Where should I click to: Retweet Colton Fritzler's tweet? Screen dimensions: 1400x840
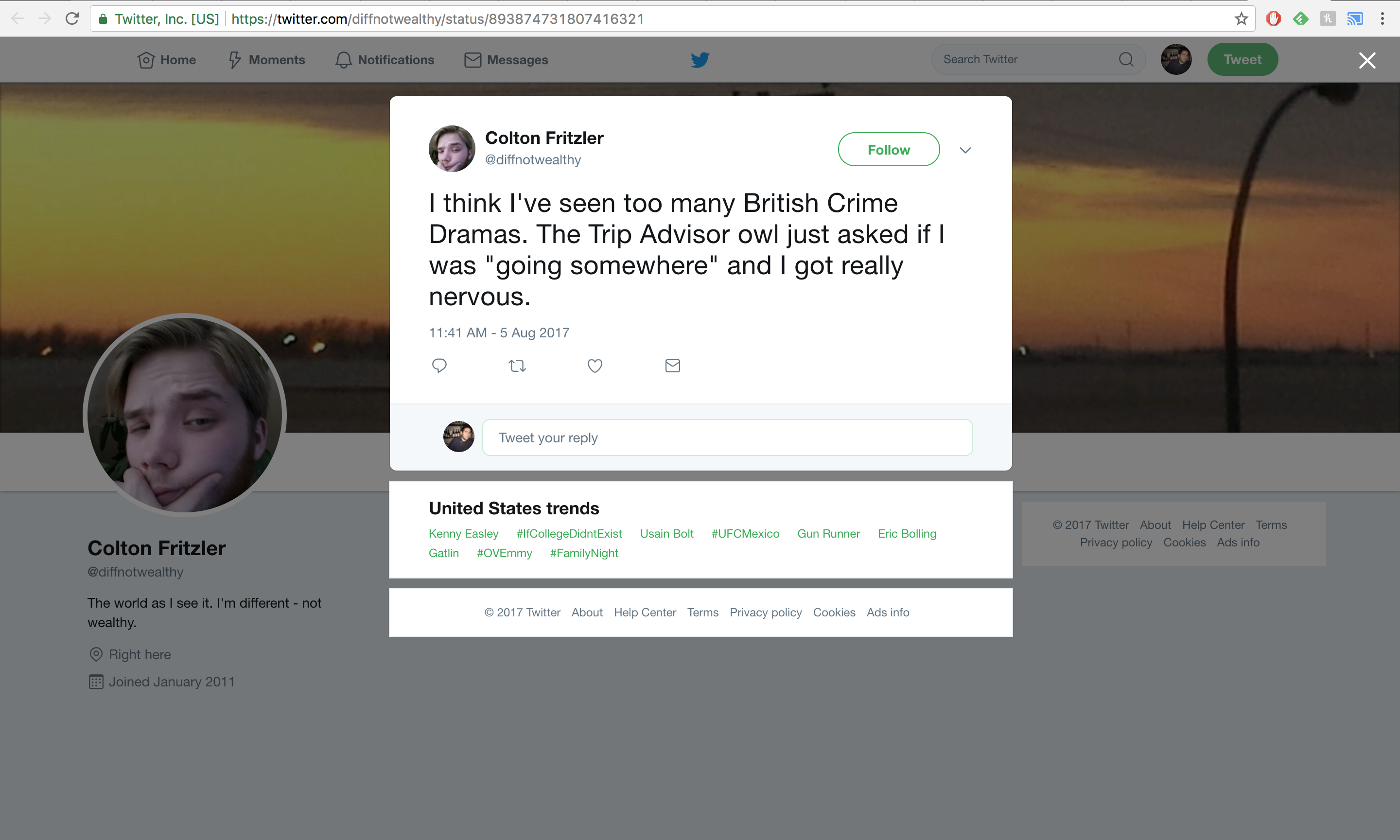(x=517, y=366)
